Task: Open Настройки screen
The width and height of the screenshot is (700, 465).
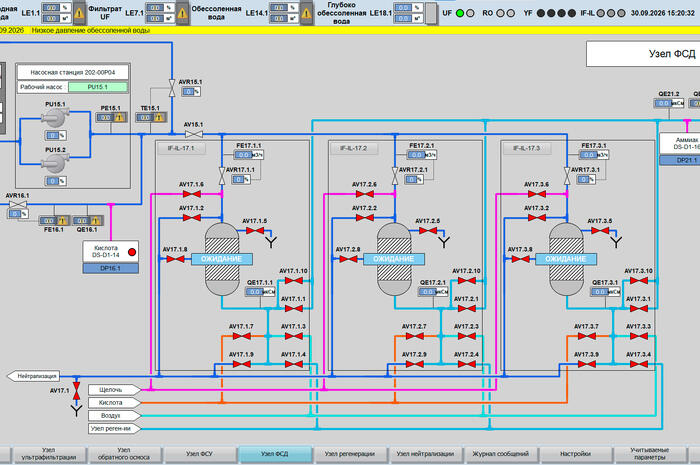Action: pos(575,454)
